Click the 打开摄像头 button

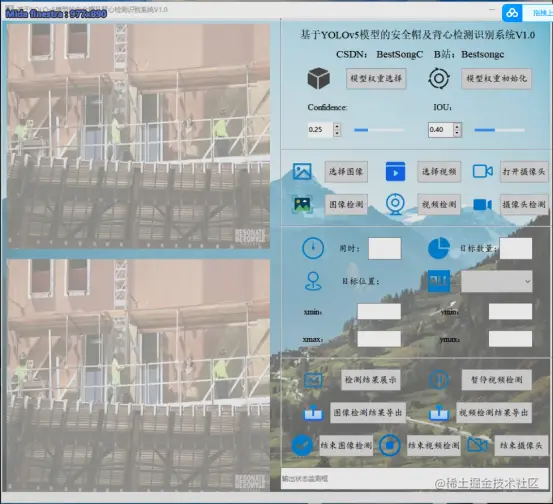524,172
